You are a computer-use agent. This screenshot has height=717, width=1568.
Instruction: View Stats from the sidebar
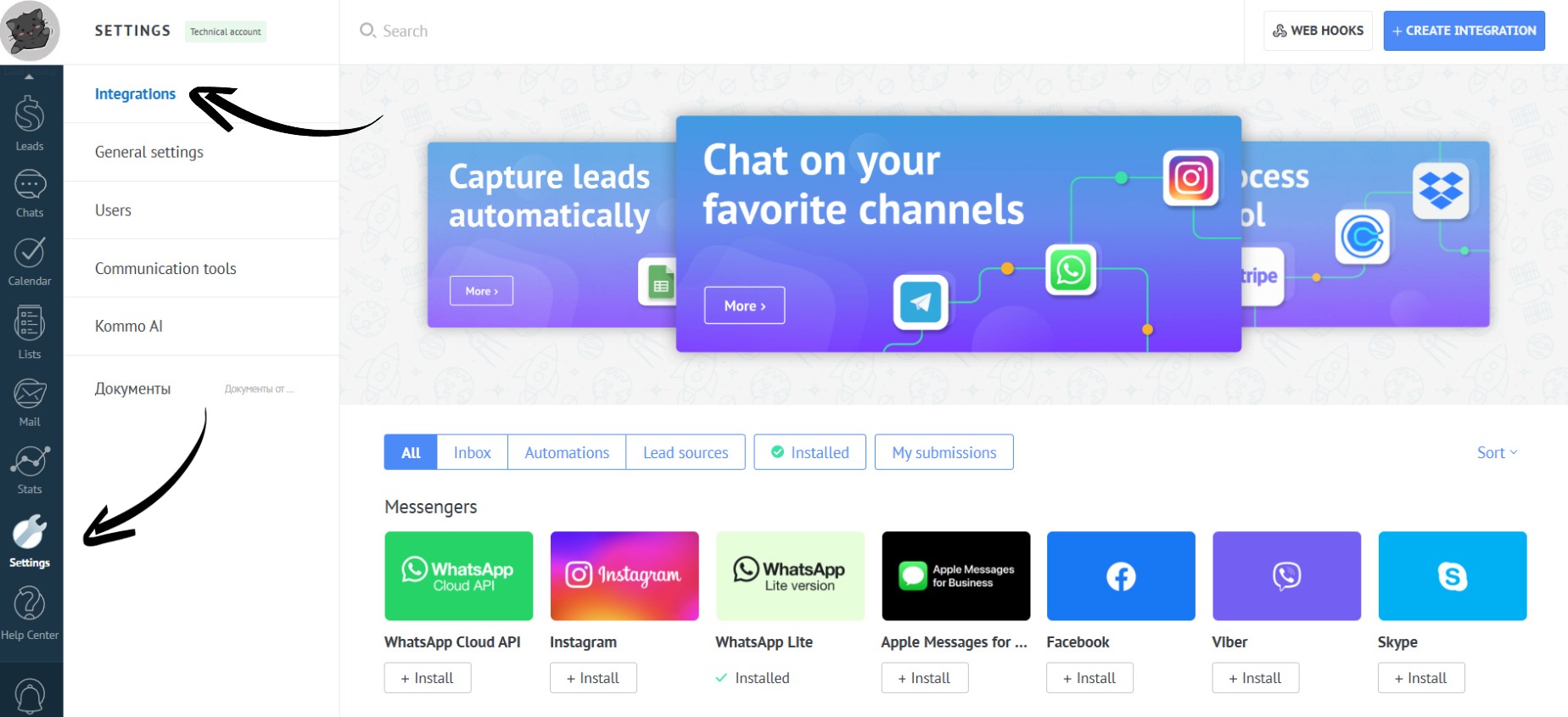coord(30,469)
